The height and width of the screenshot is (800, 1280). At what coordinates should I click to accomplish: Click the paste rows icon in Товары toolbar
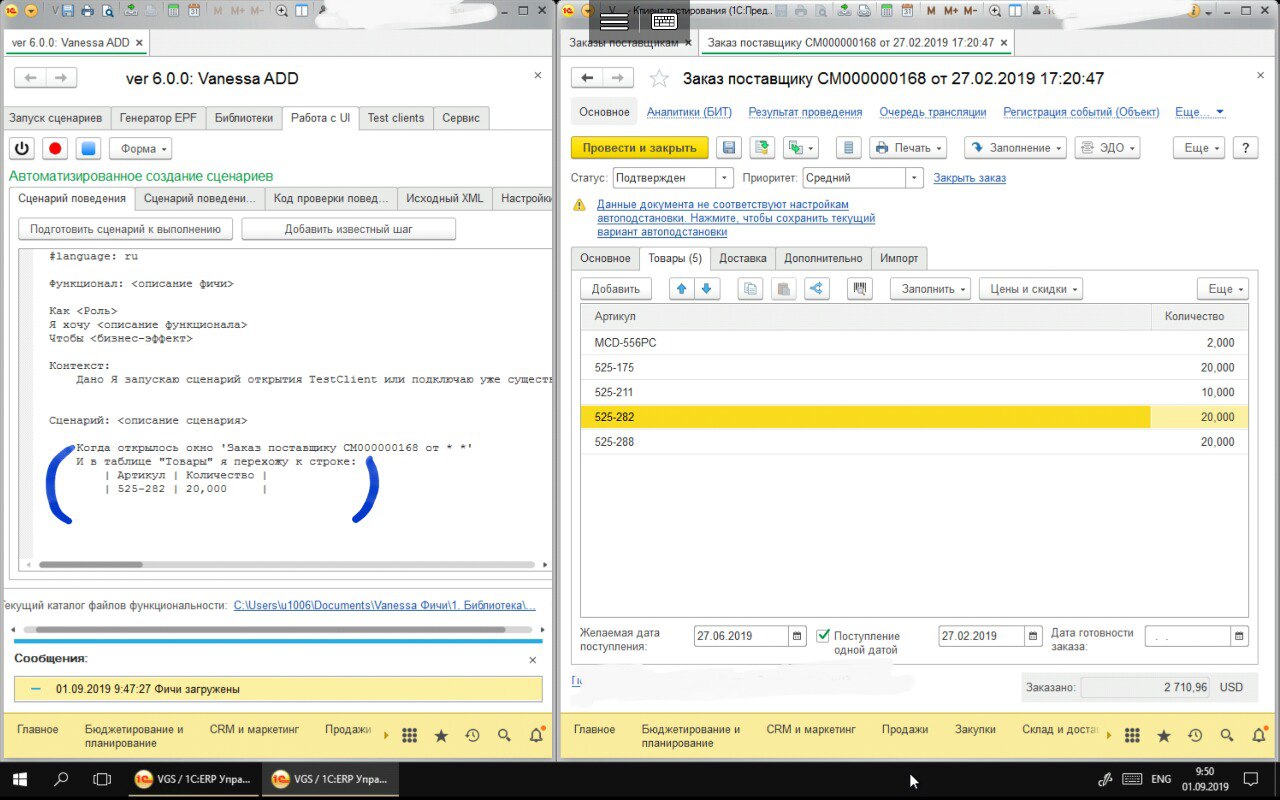[x=785, y=289]
